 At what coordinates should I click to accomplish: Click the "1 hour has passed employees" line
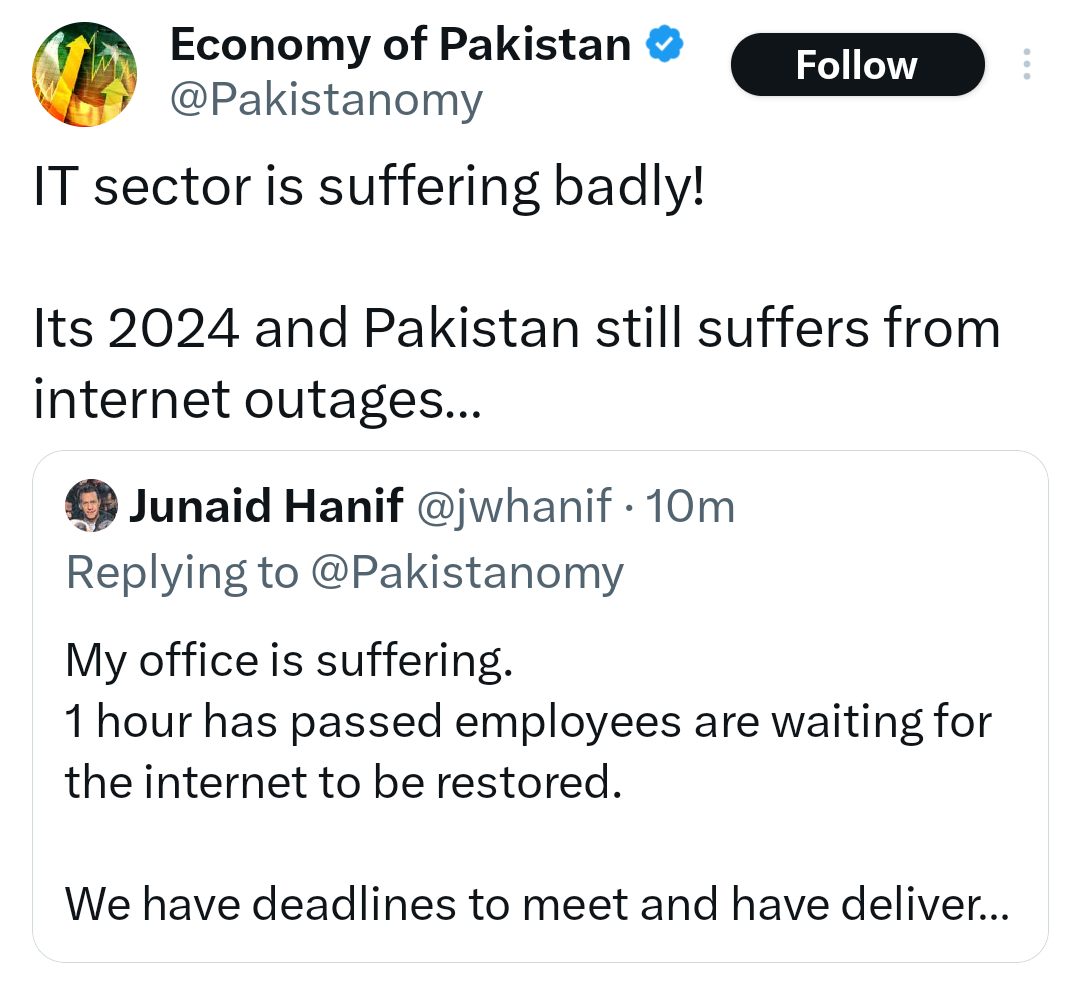(528, 722)
